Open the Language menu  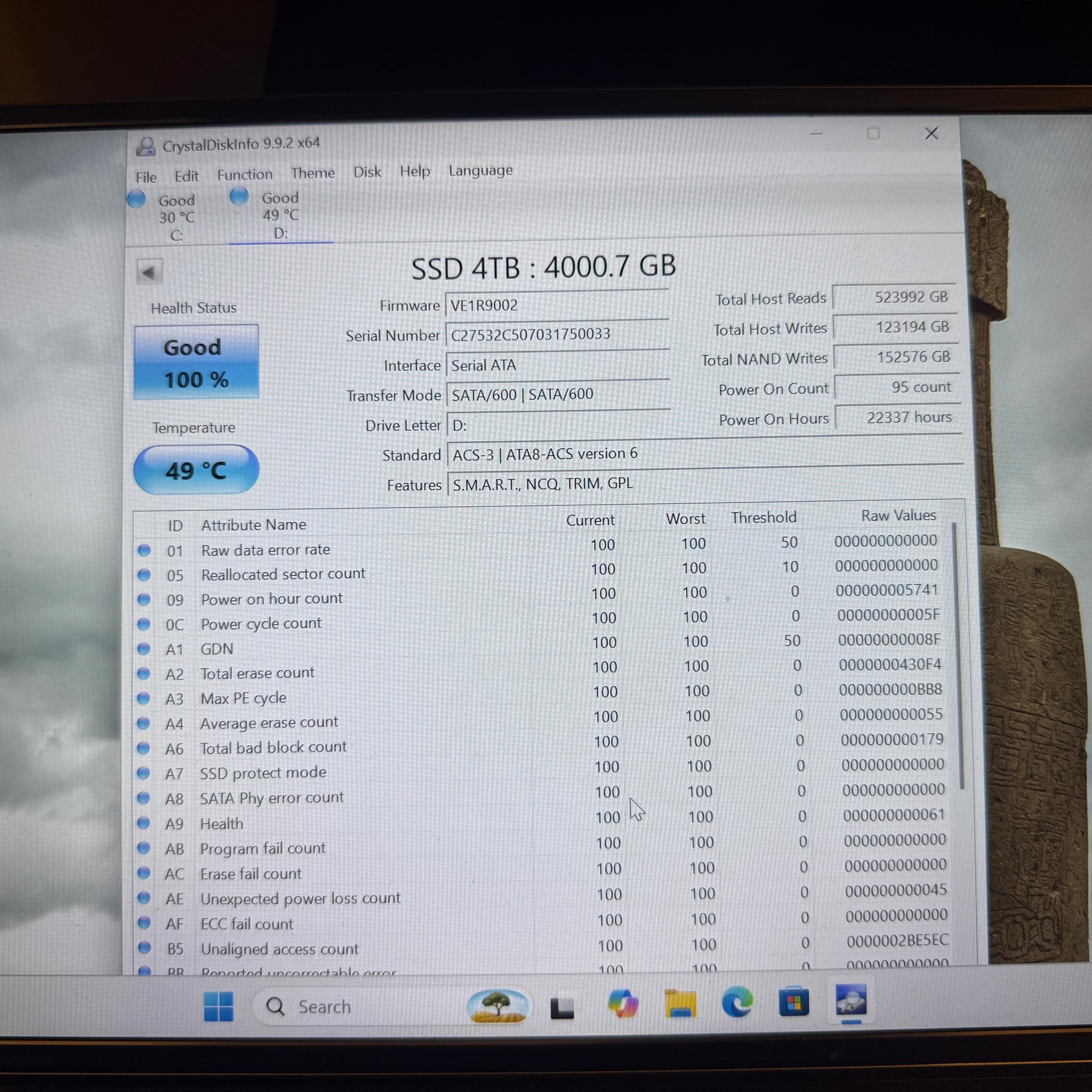point(480,170)
